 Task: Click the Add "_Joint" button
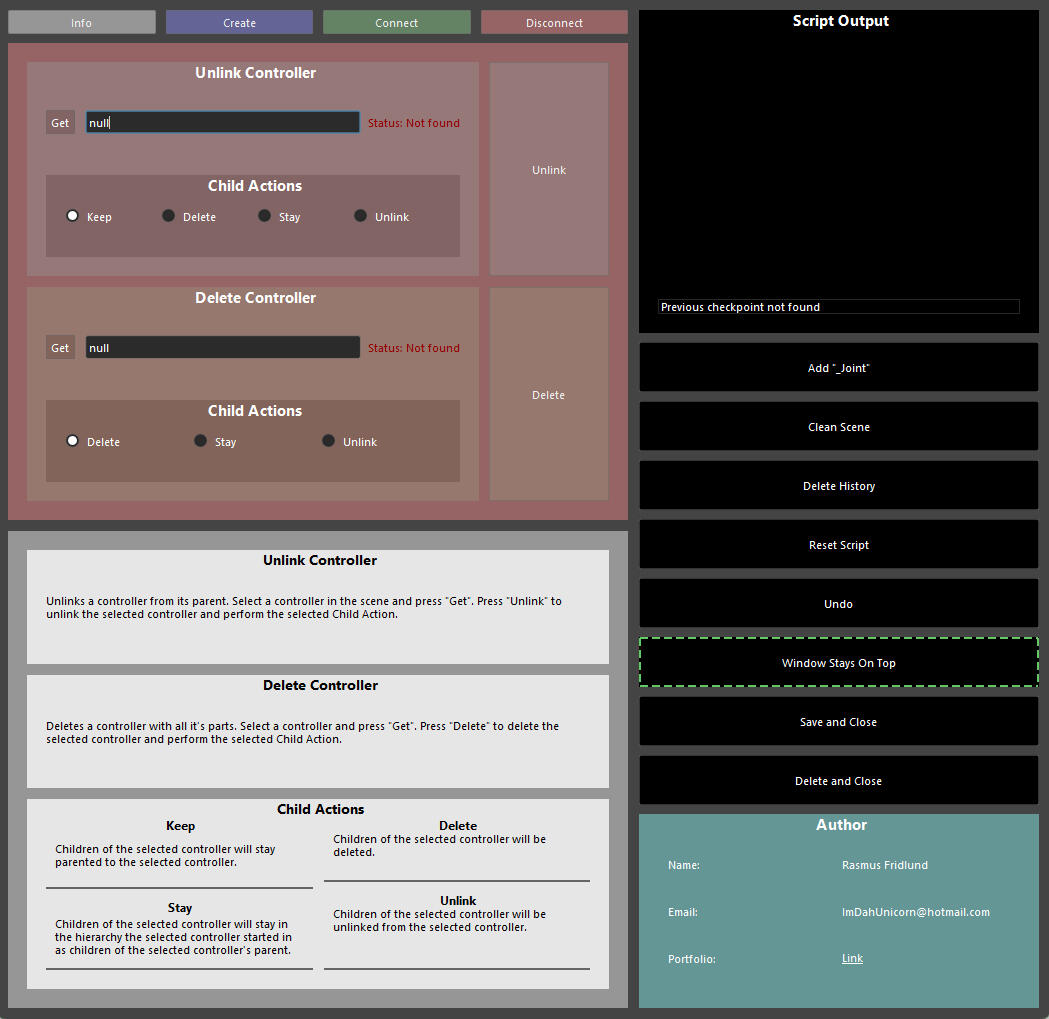click(838, 368)
